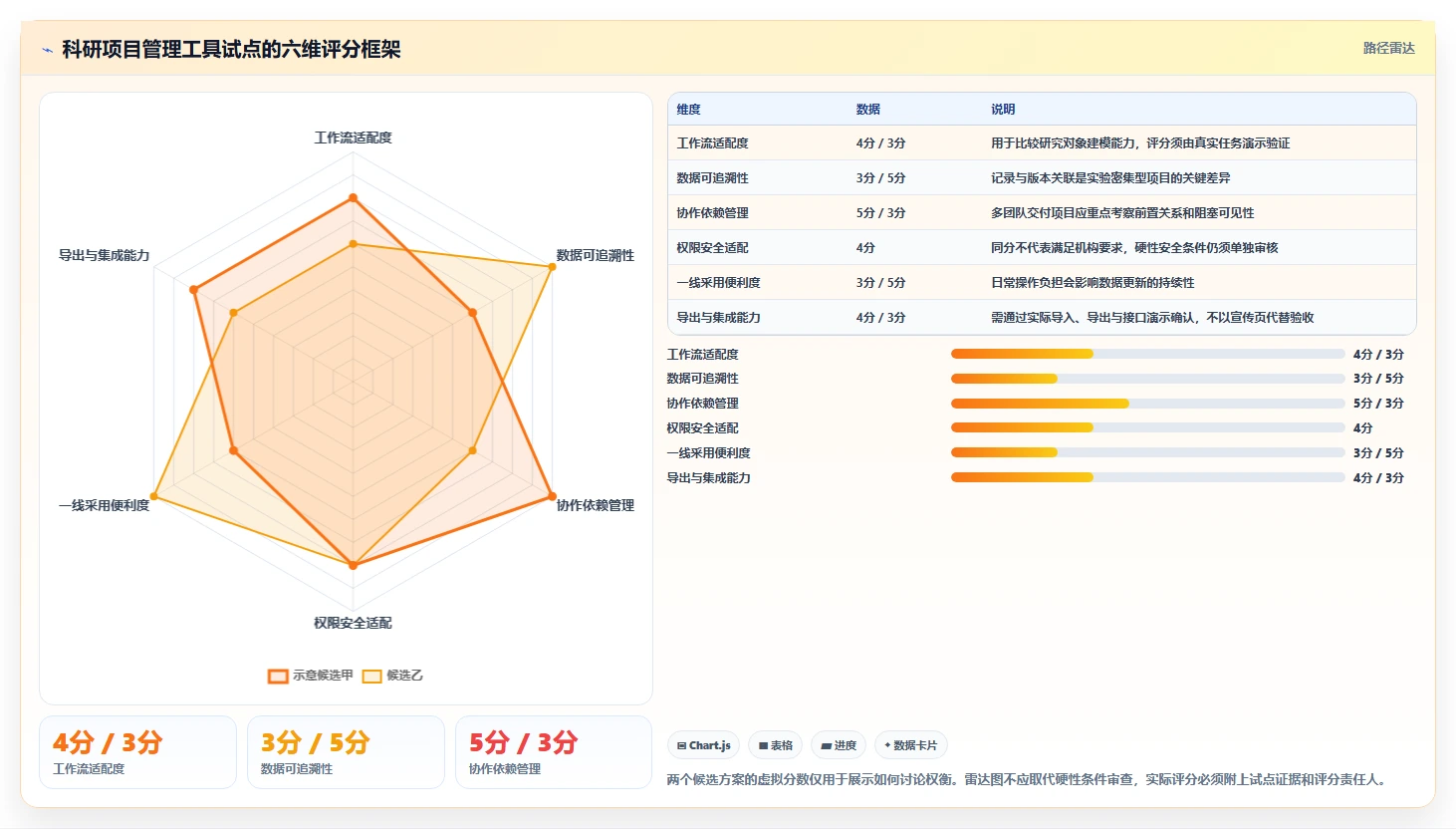Click the 数据可追溯性 progress bar
This screenshot has width=1456, height=829.
(1147, 379)
